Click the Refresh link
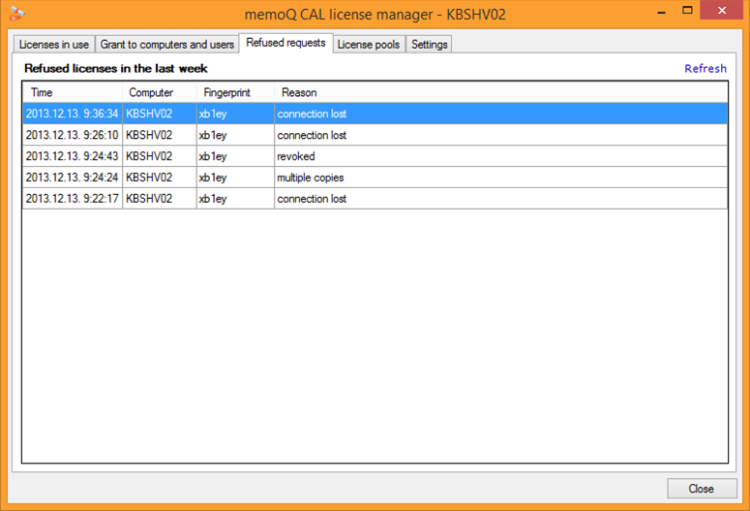750x511 pixels. pyautogui.click(x=705, y=68)
